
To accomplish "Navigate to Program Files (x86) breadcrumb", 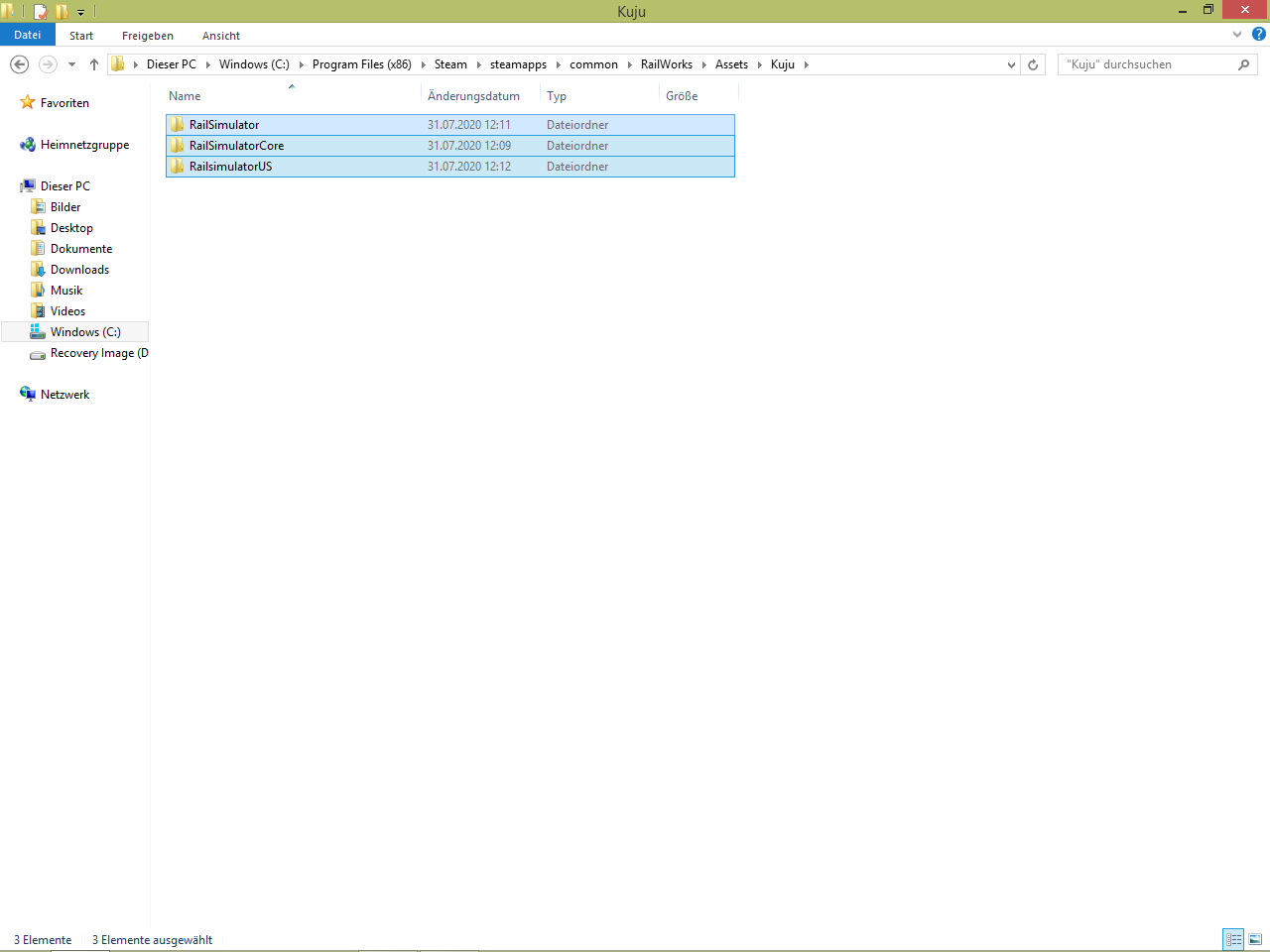I will click(x=362, y=64).
